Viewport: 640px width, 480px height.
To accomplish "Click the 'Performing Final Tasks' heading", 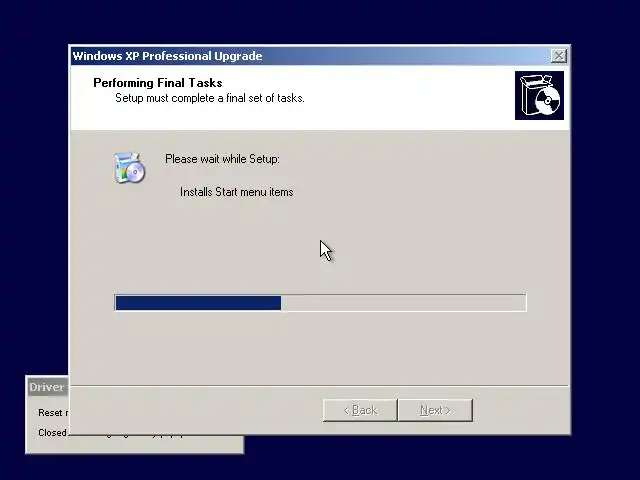I will pos(158,83).
